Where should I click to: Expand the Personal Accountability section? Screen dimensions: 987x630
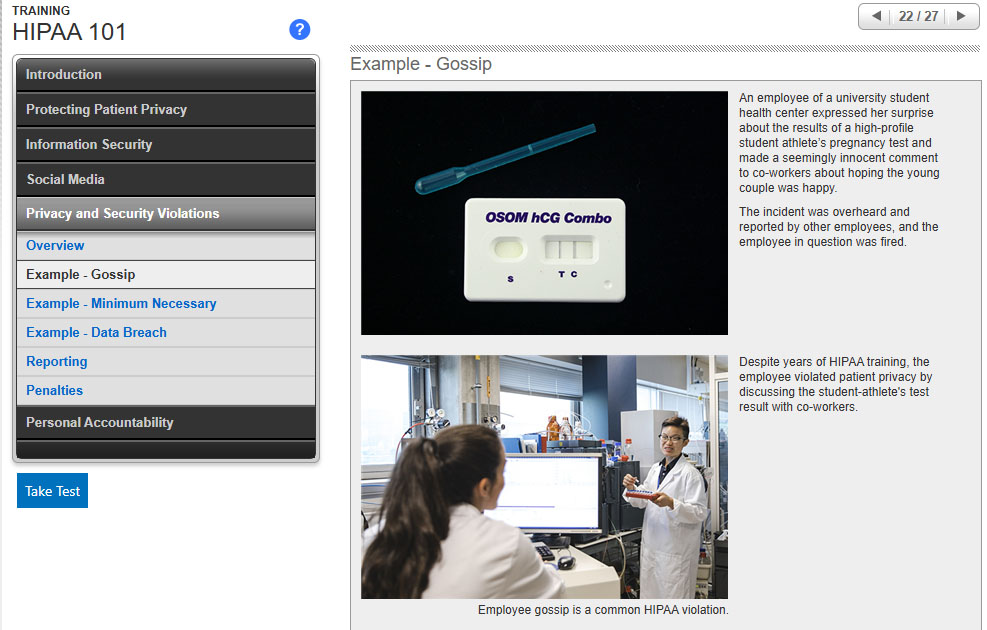(165, 423)
